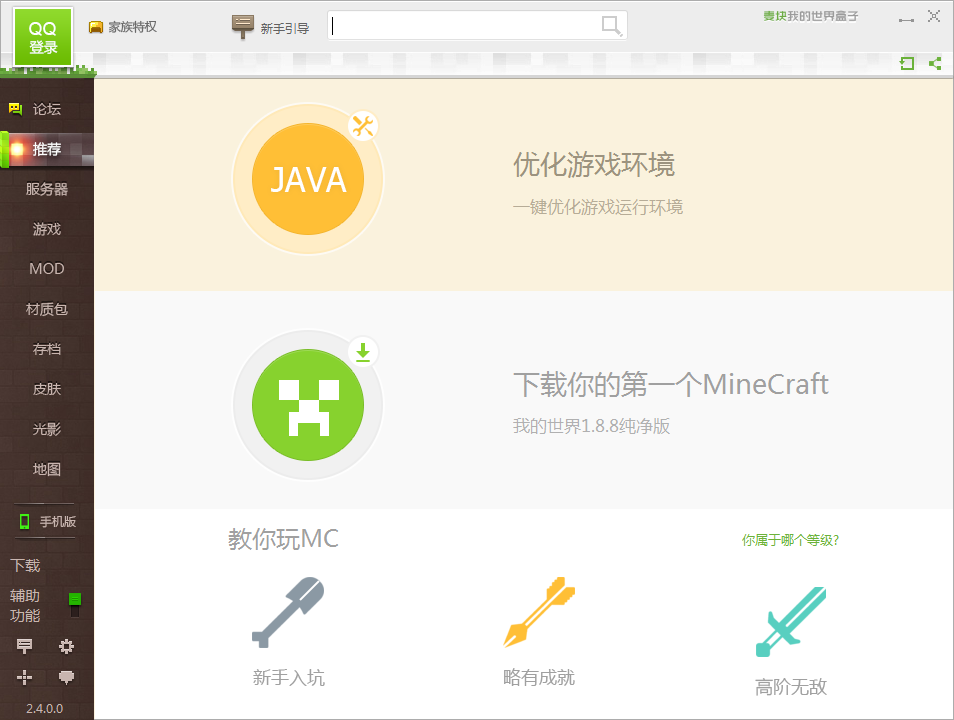Click the green phone icon

pyautogui.click(x=24, y=522)
